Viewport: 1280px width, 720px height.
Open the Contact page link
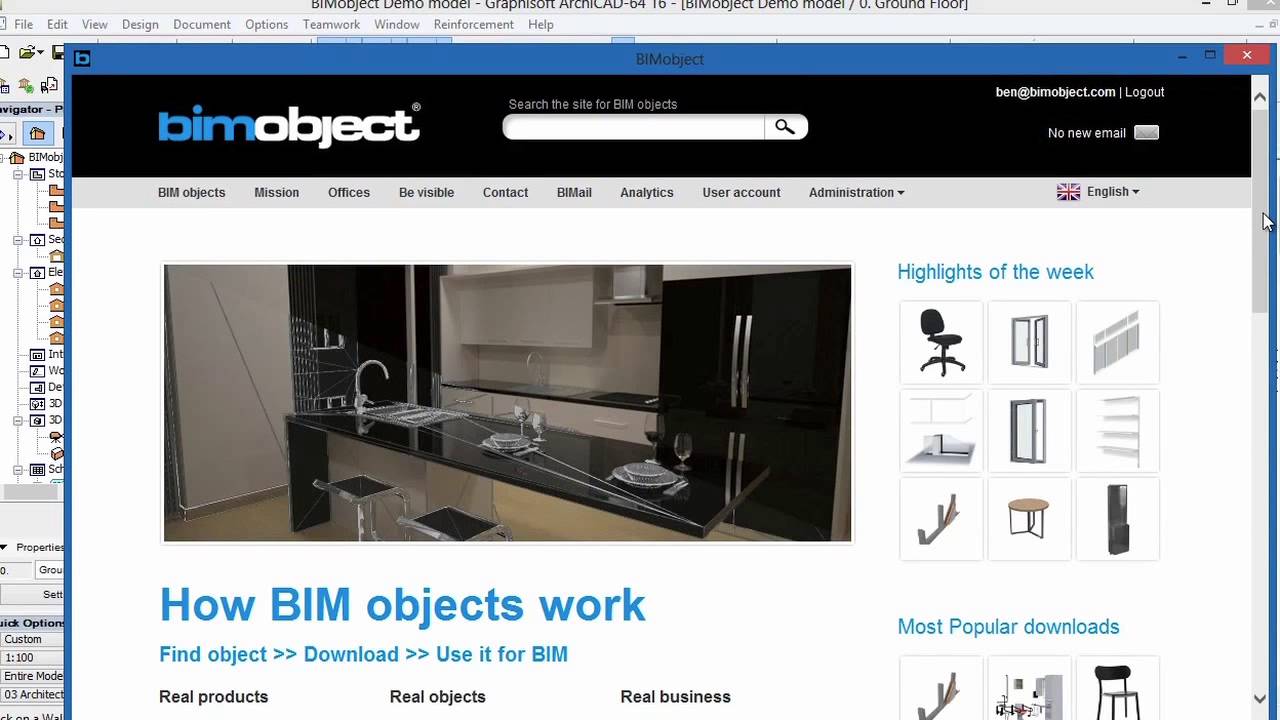505,192
